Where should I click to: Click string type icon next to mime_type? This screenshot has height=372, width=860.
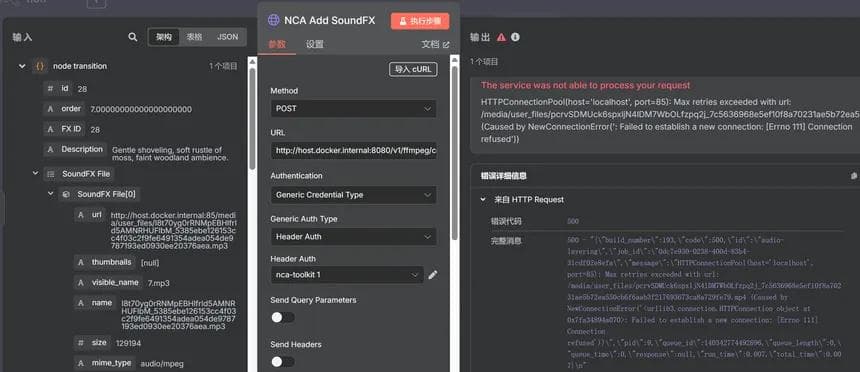coord(81,363)
